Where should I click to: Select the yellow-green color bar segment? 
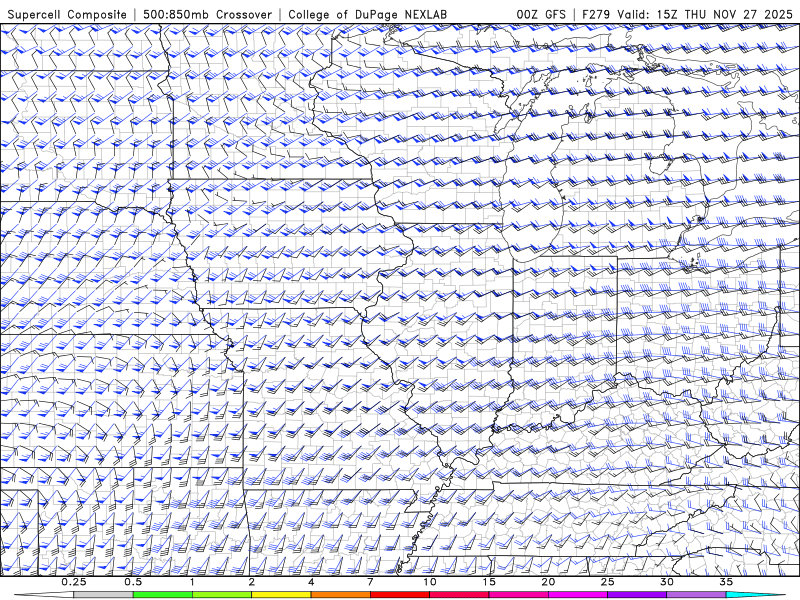click(222, 595)
